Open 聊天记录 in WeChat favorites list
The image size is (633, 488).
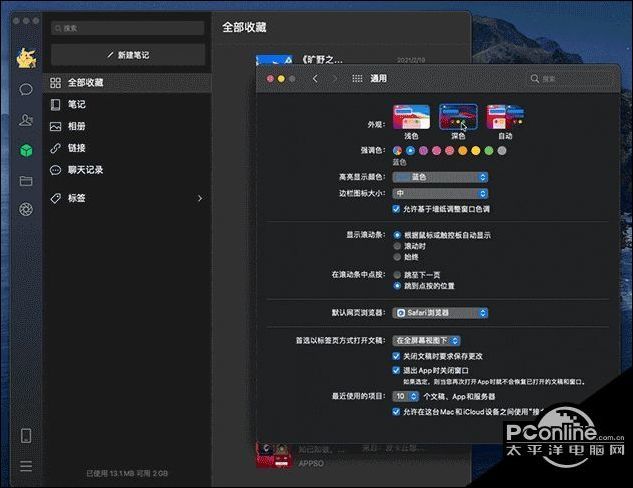(x=127, y=170)
